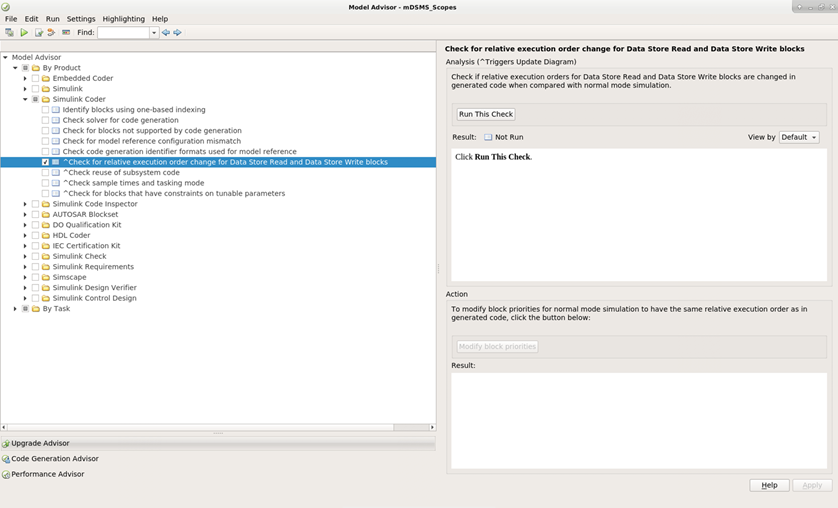Click the find previous left arrow

pyautogui.click(x=166, y=33)
